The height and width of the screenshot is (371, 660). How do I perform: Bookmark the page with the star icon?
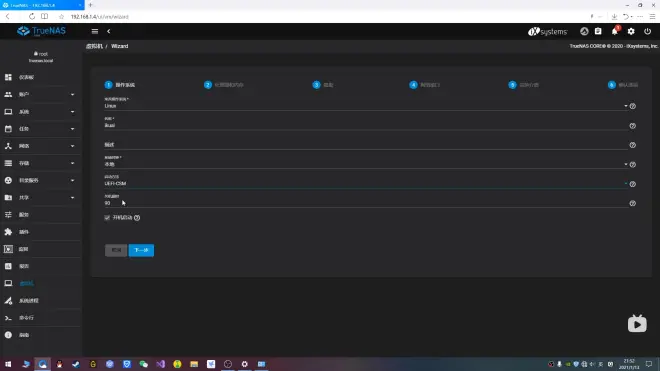pyautogui.click(x=61, y=17)
